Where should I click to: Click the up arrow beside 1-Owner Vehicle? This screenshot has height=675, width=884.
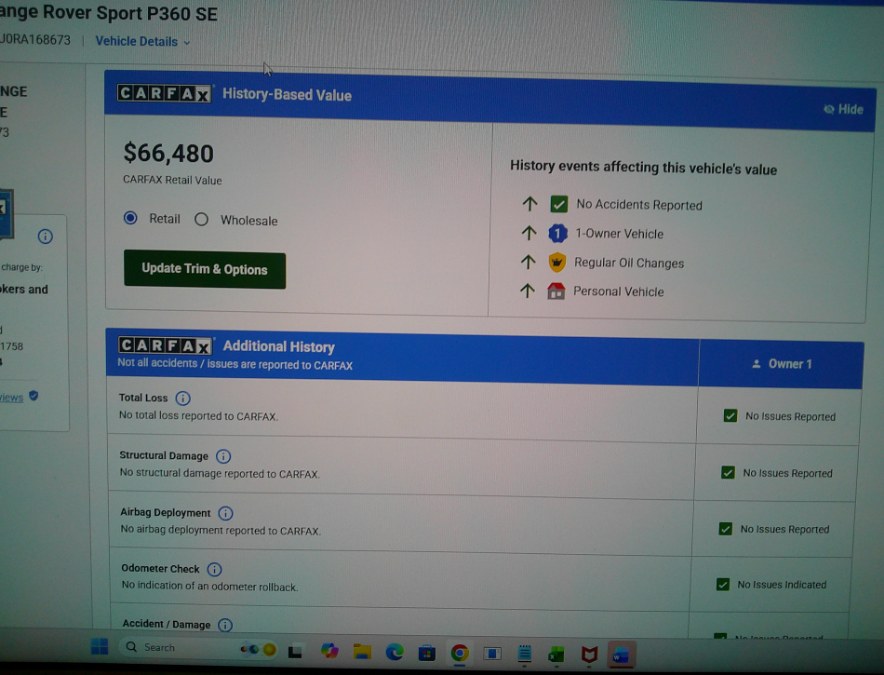coord(529,232)
